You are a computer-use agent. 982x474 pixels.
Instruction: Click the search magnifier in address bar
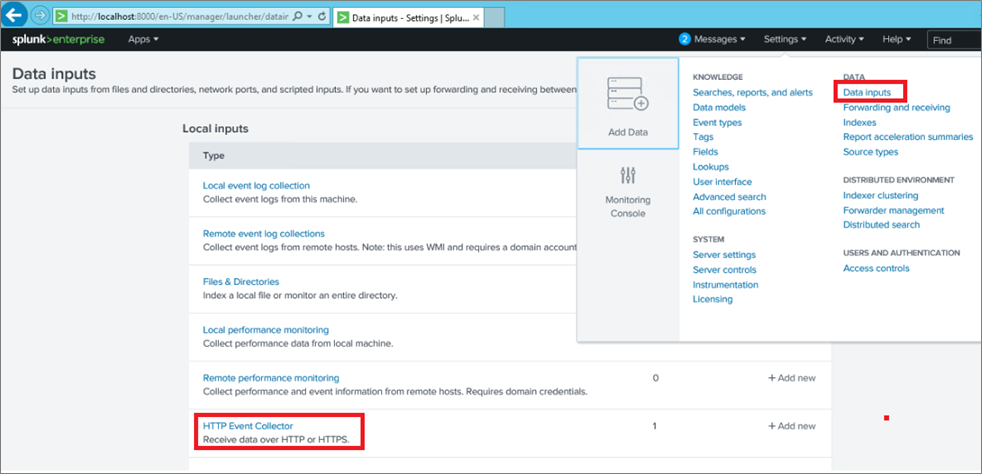coord(298,17)
